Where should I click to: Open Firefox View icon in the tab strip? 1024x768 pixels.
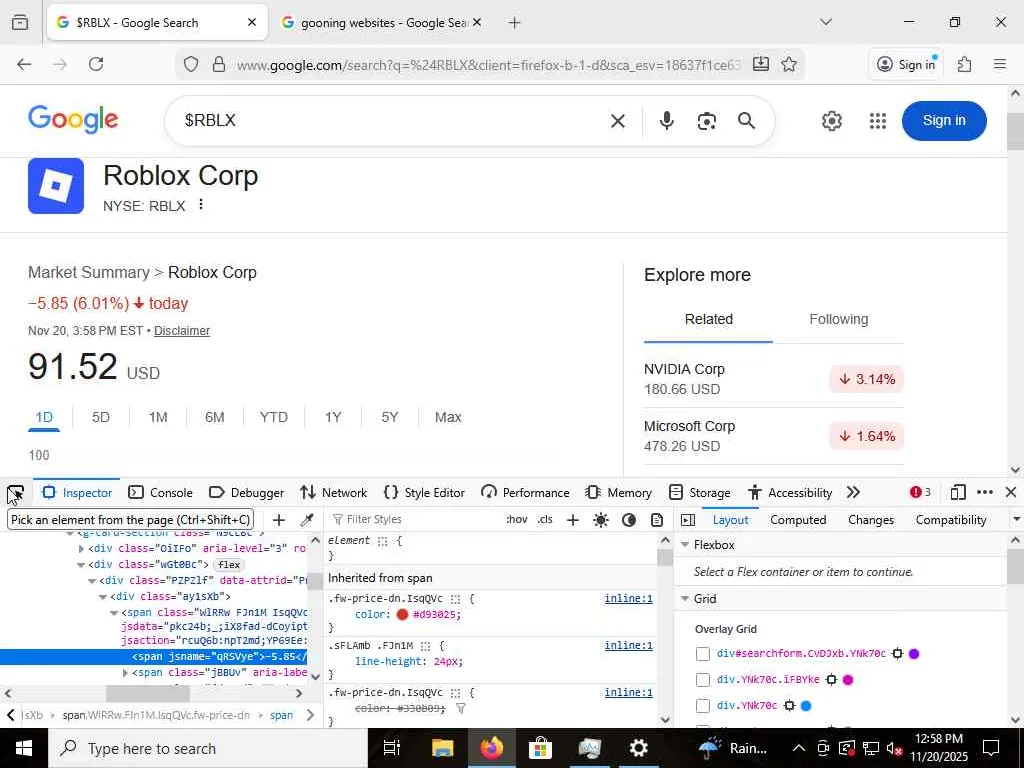point(20,23)
